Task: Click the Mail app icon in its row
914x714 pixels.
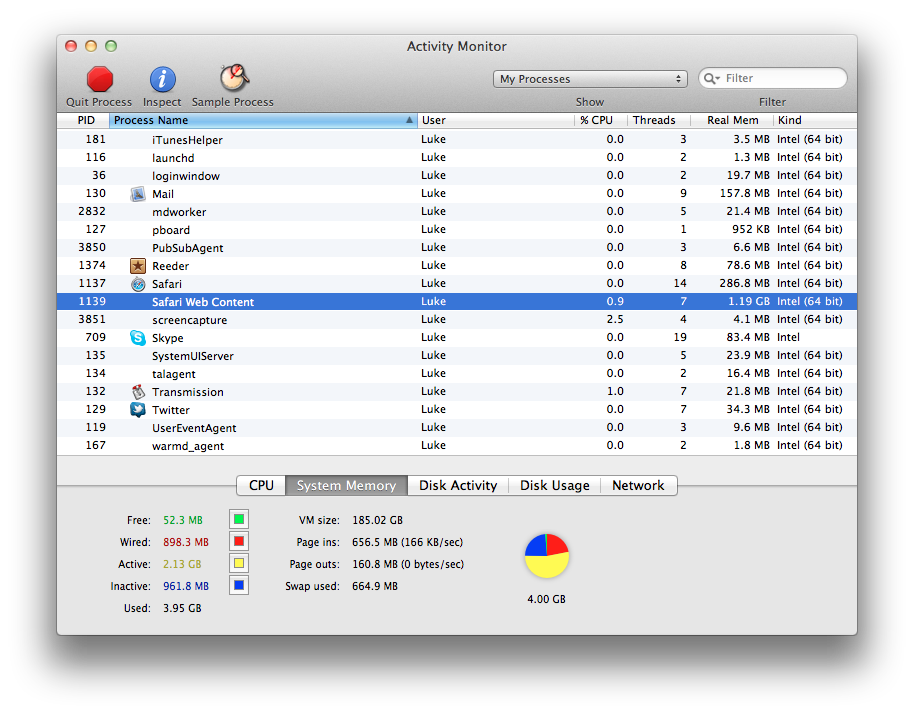Action: [138, 194]
